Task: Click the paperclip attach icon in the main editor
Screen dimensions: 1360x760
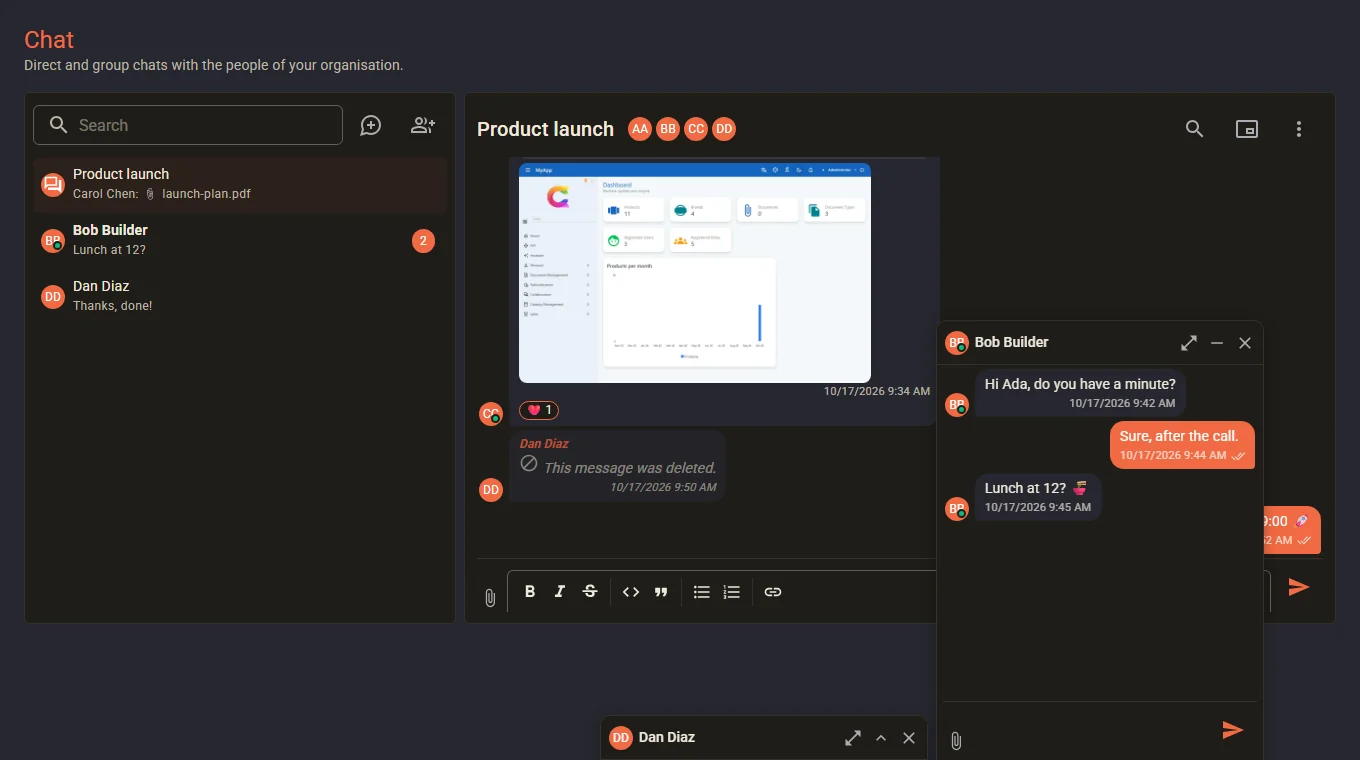Action: point(490,598)
